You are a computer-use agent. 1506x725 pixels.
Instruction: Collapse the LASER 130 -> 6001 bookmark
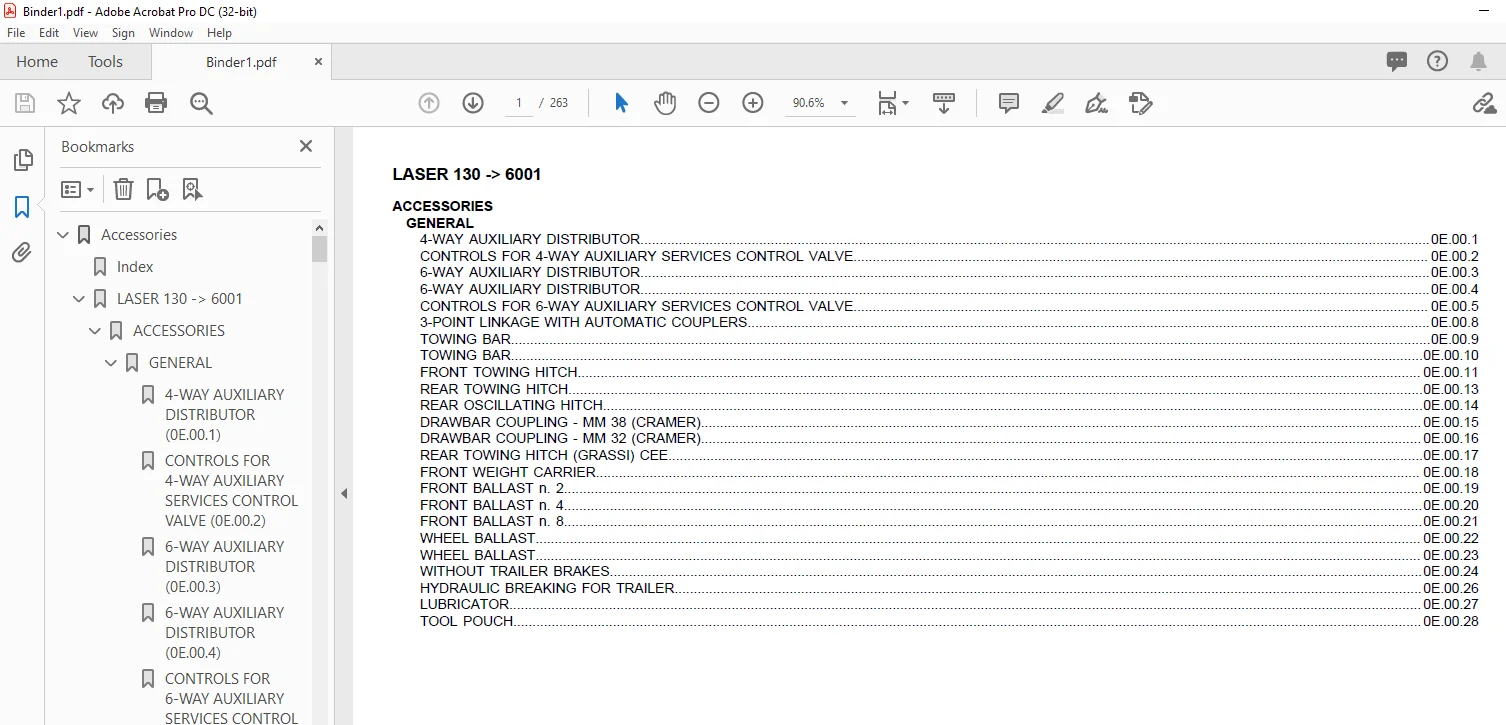[80, 299]
